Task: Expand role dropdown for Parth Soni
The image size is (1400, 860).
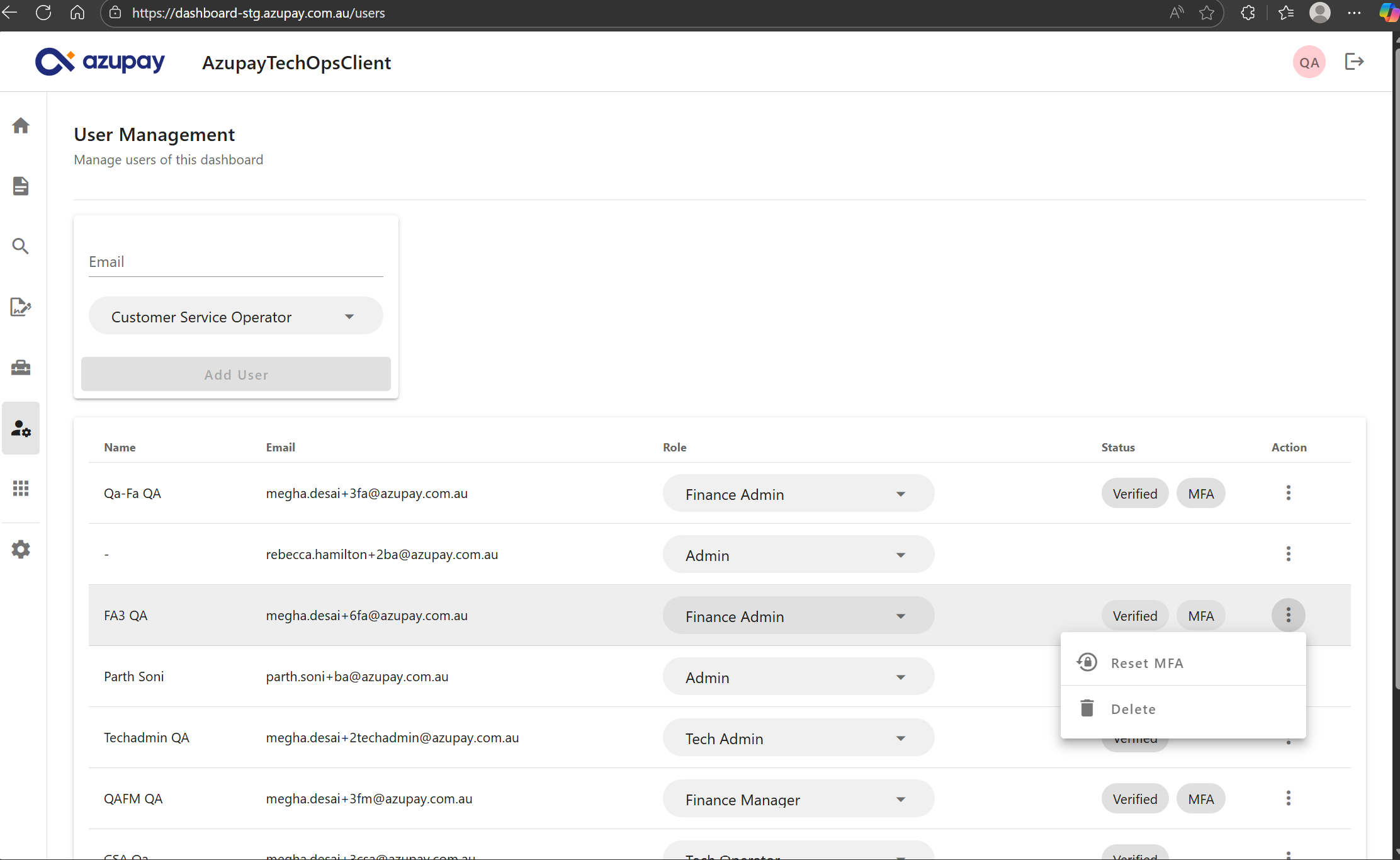Action: [798, 677]
